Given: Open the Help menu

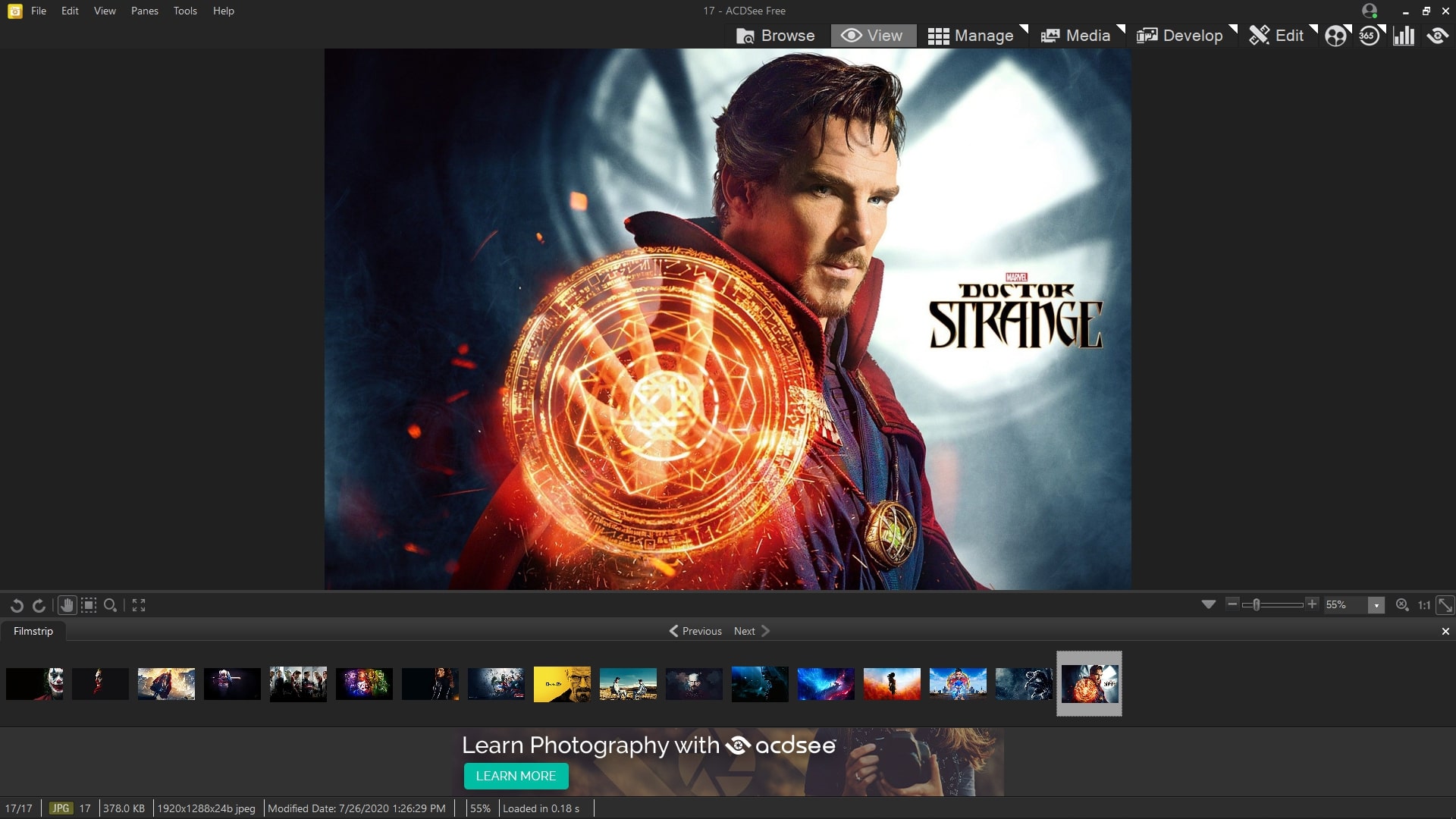Looking at the screenshot, I should (x=224, y=11).
